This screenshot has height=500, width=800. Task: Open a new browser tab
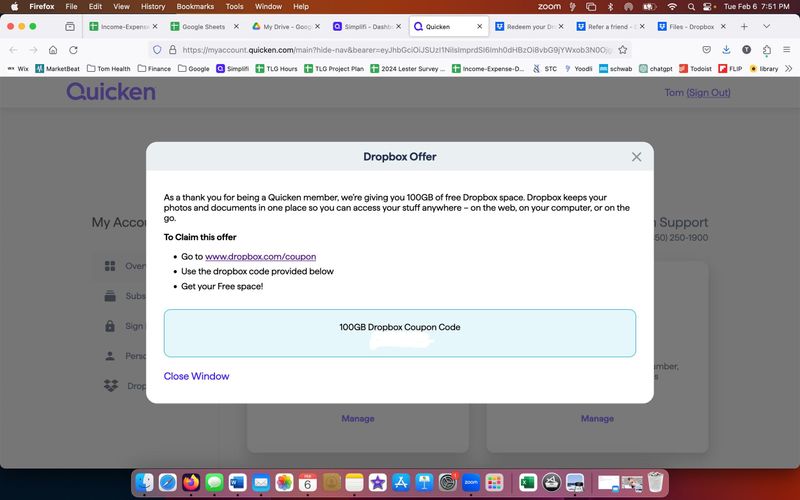744,27
